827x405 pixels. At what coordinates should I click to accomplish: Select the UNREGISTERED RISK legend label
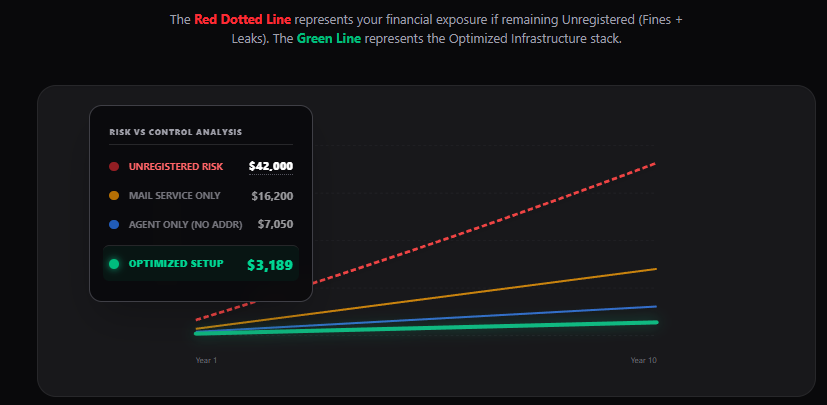[x=176, y=166]
